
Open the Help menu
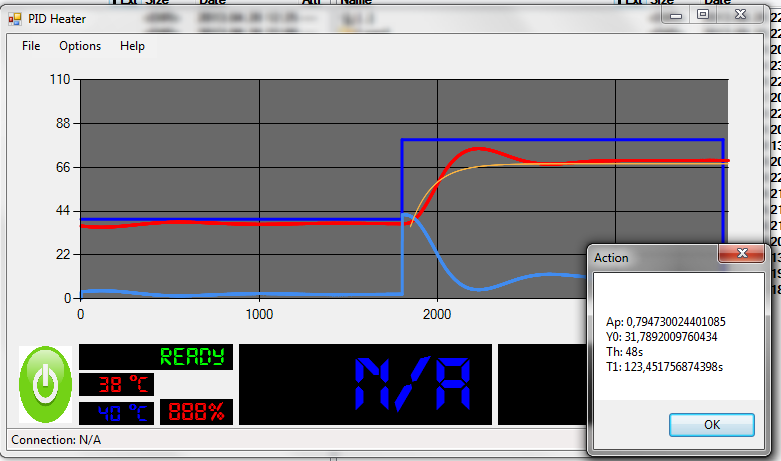[x=132, y=46]
